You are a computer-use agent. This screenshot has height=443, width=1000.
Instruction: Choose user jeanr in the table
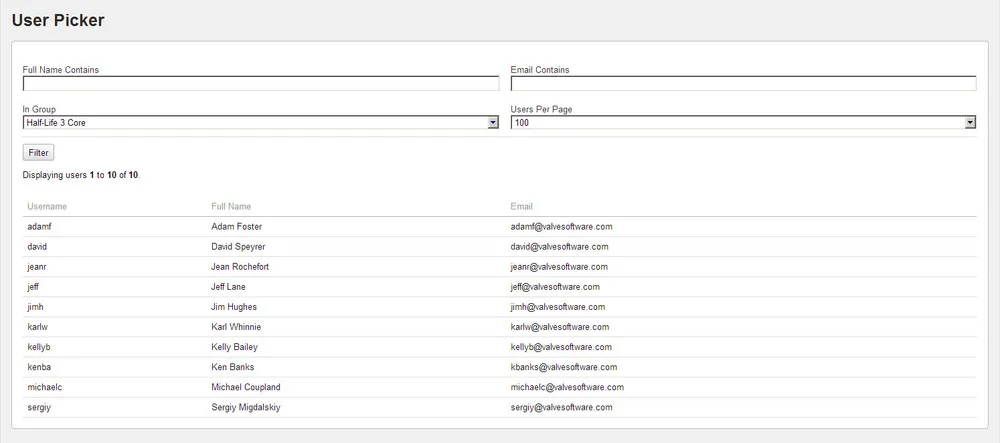(39, 267)
